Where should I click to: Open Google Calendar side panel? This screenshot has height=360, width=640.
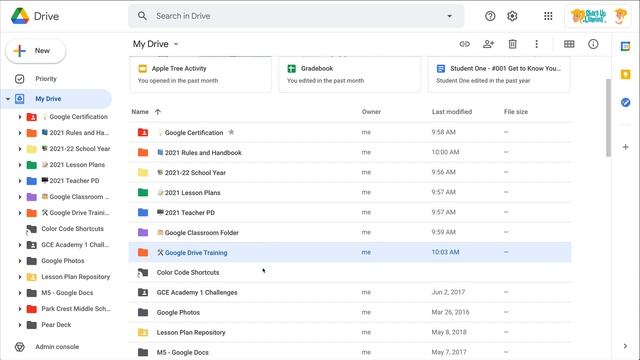(625, 47)
